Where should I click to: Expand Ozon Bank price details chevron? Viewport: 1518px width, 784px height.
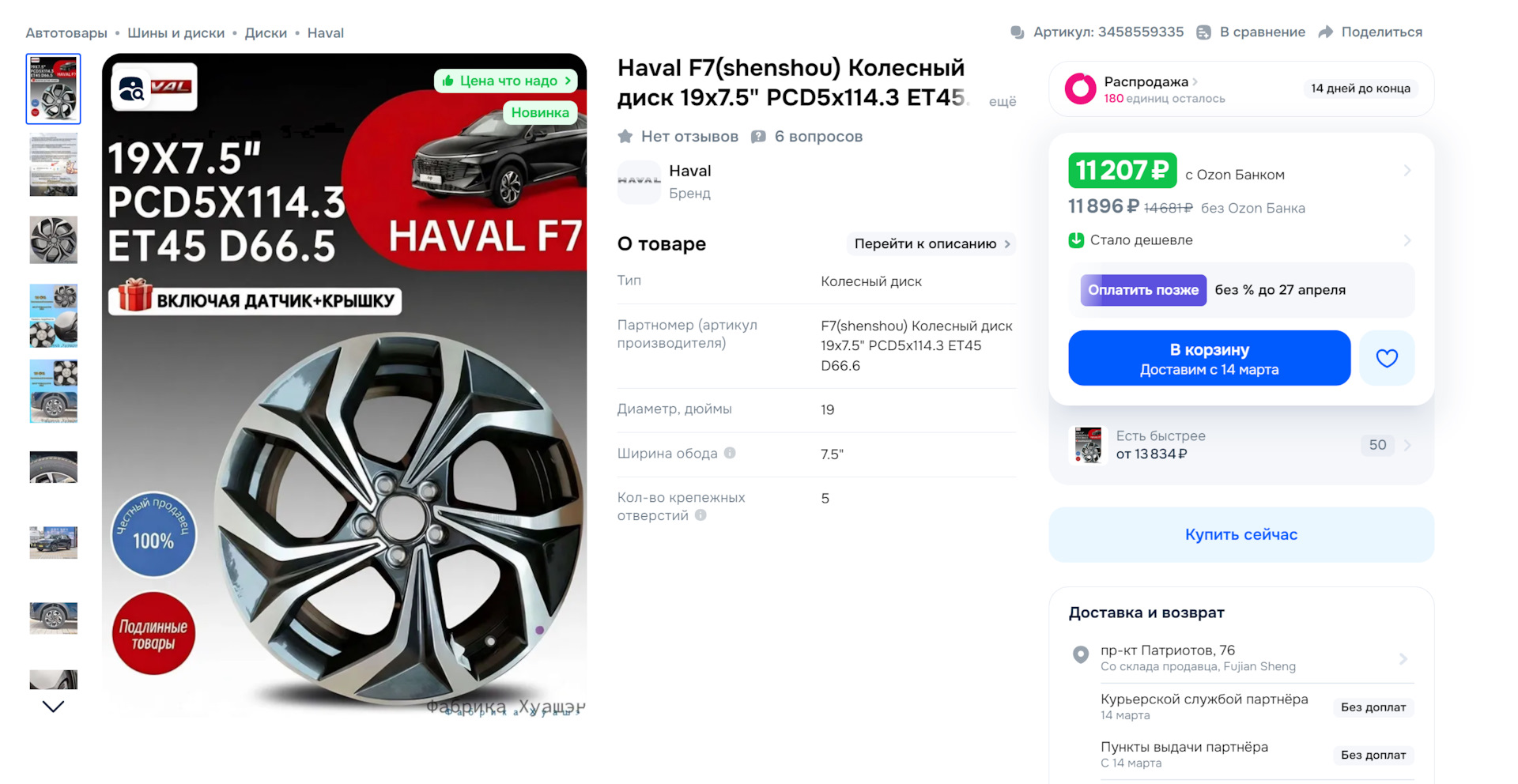[x=1407, y=171]
